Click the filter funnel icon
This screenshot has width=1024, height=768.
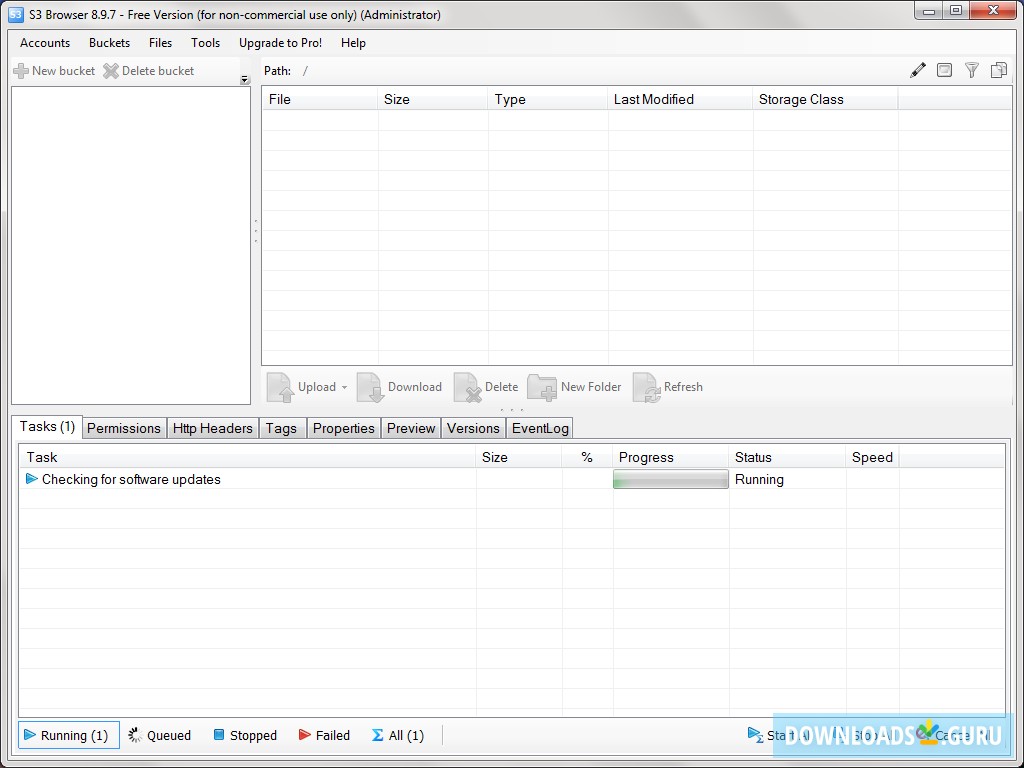(x=972, y=70)
